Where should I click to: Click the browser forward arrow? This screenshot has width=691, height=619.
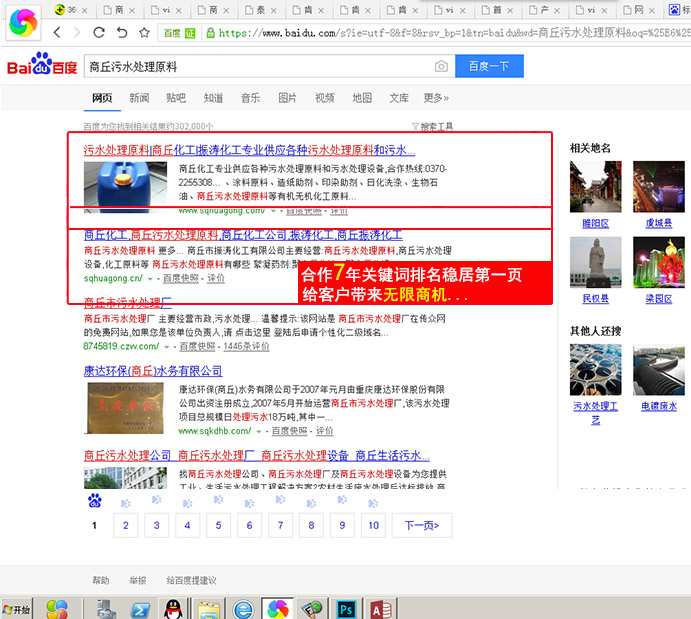(x=77, y=32)
